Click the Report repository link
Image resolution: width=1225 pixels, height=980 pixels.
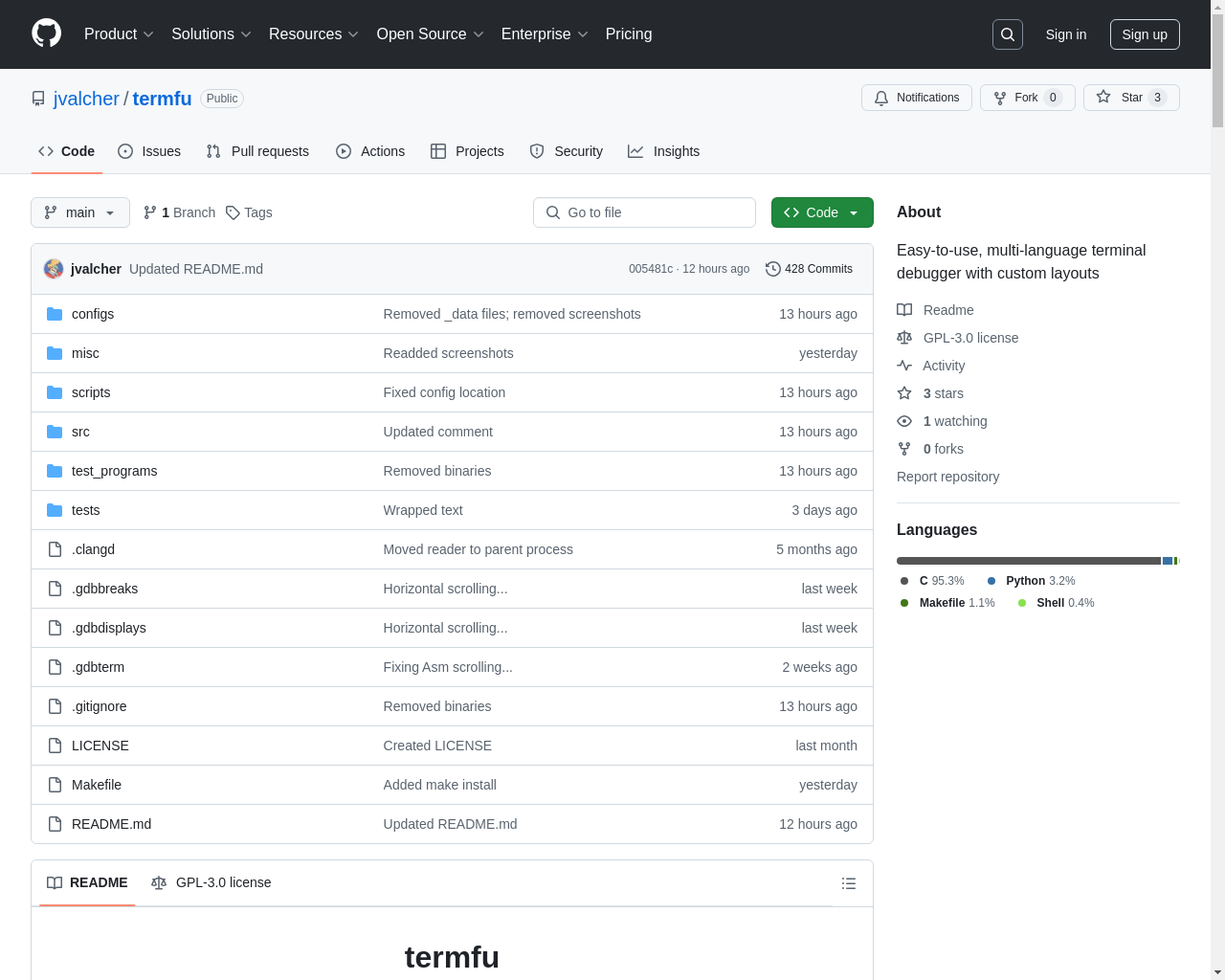(947, 477)
